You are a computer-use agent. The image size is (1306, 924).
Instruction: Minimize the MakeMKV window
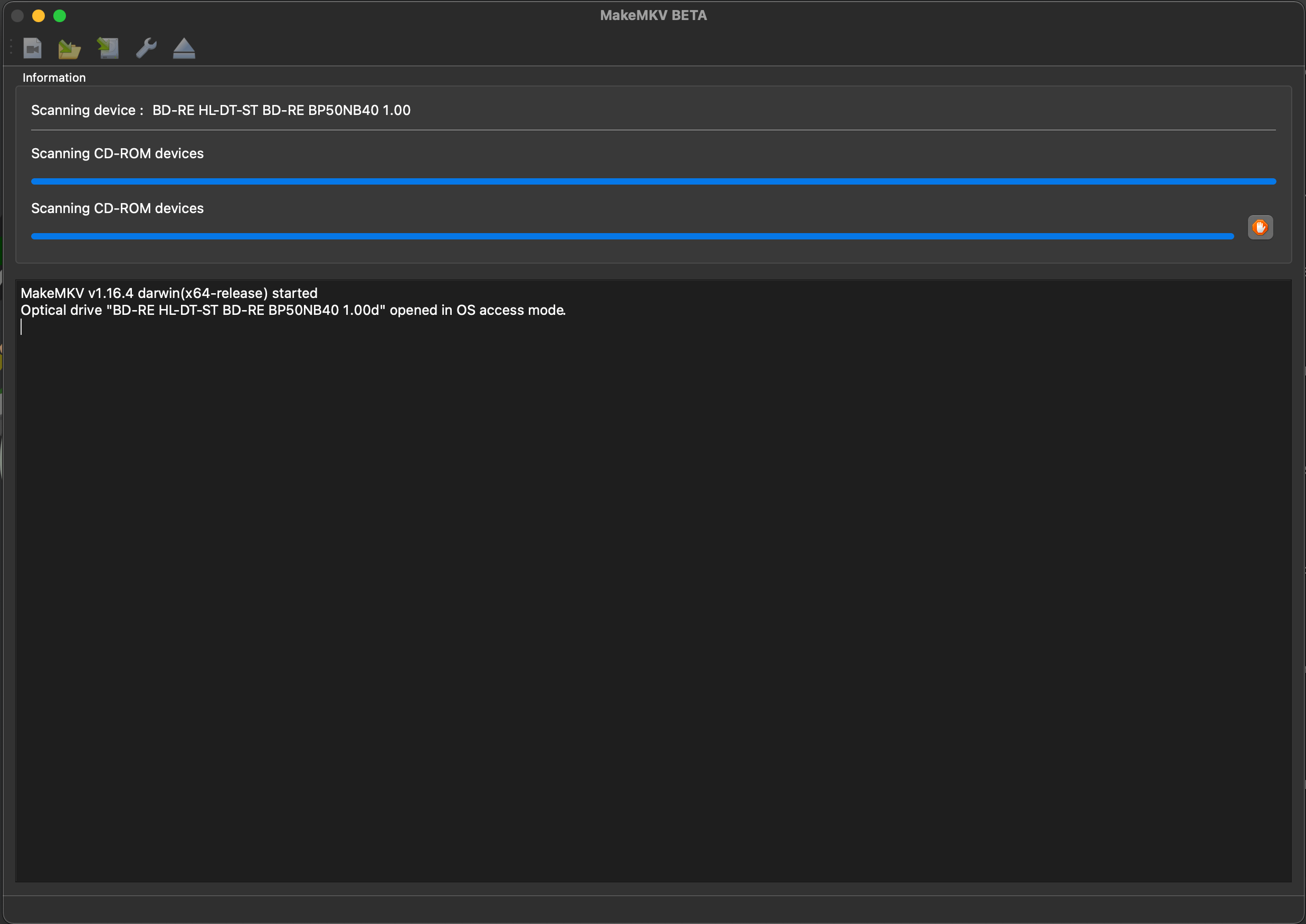click(39, 16)
